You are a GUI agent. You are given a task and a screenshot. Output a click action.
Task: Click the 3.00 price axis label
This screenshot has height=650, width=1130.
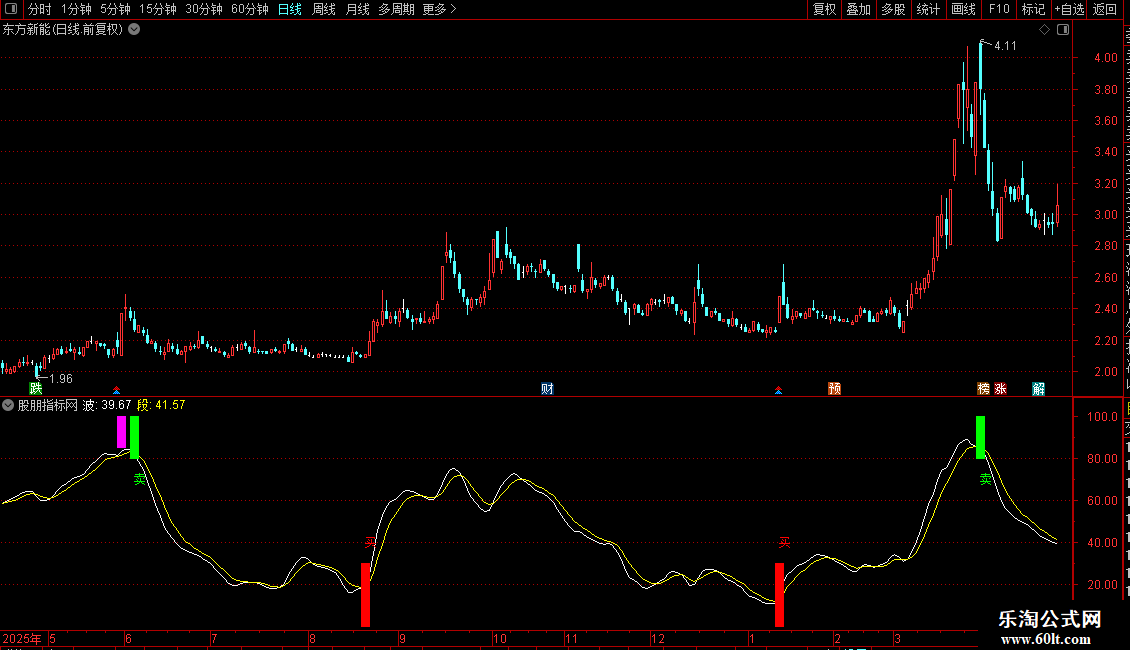point(1106,215)
